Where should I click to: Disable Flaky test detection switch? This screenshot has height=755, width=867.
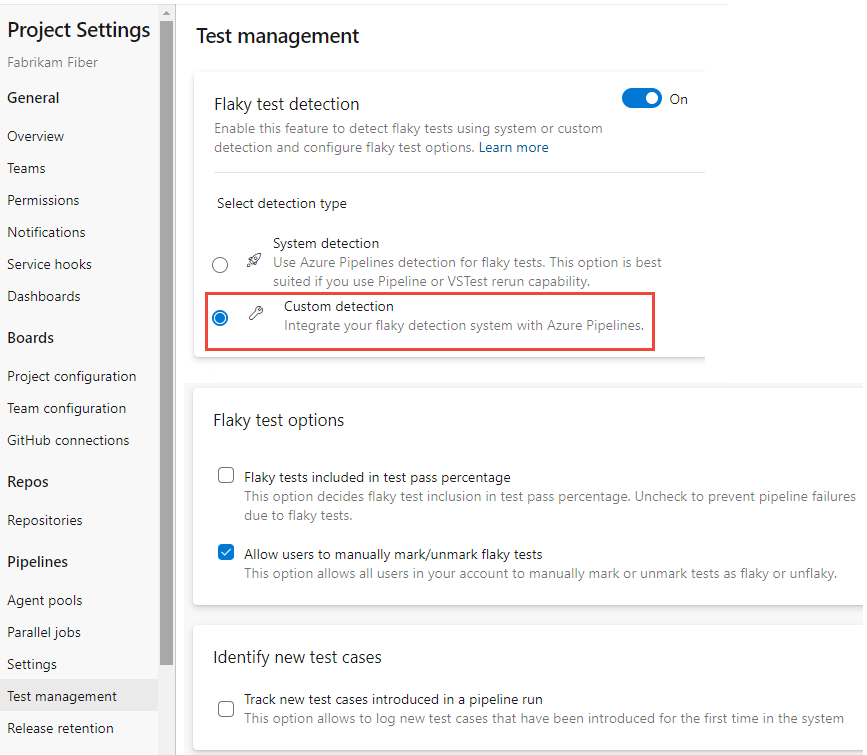coord(643,98)
